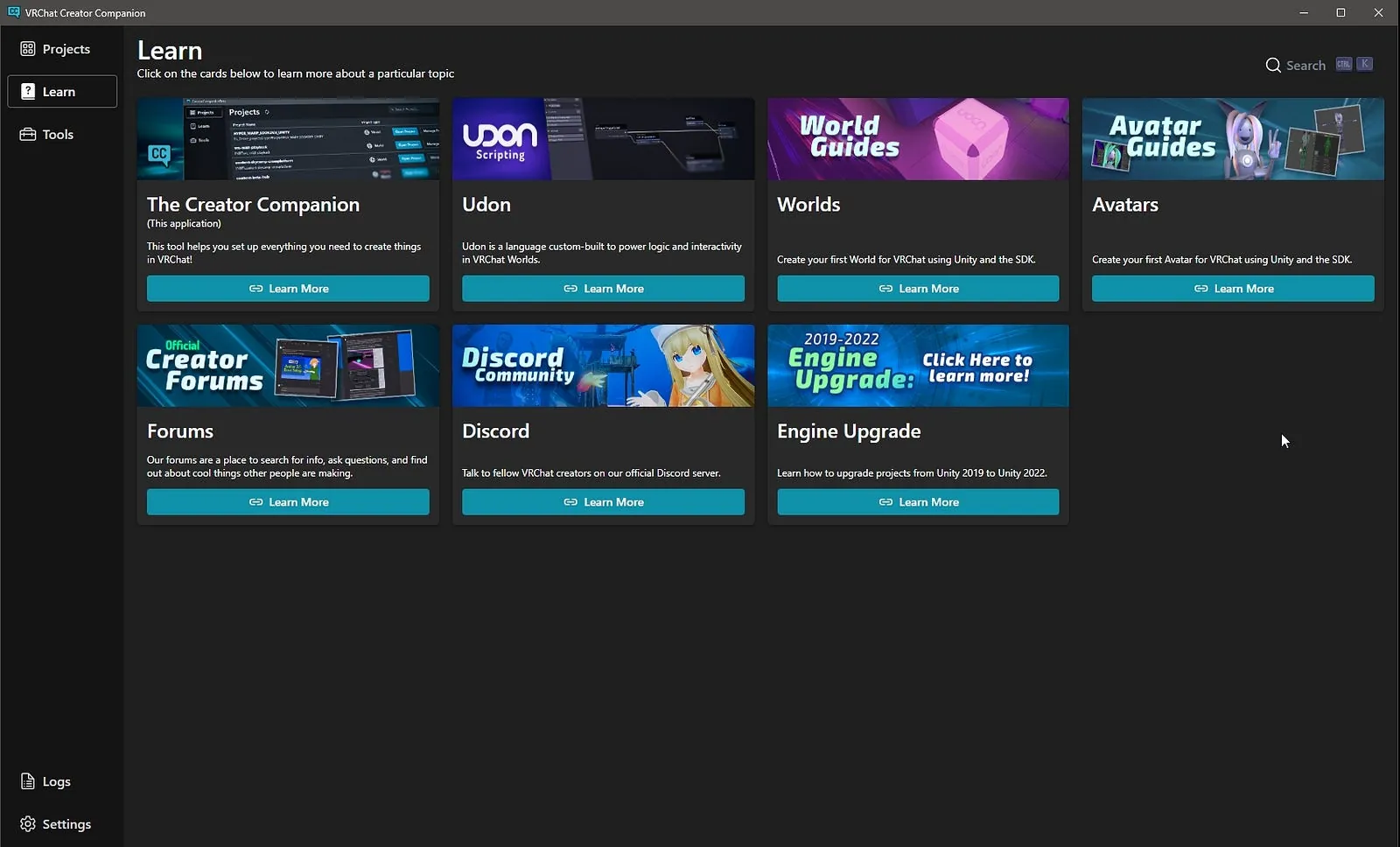Click the CTRL key shortcut badge

pyautogui.click(x=1344, y=64)
